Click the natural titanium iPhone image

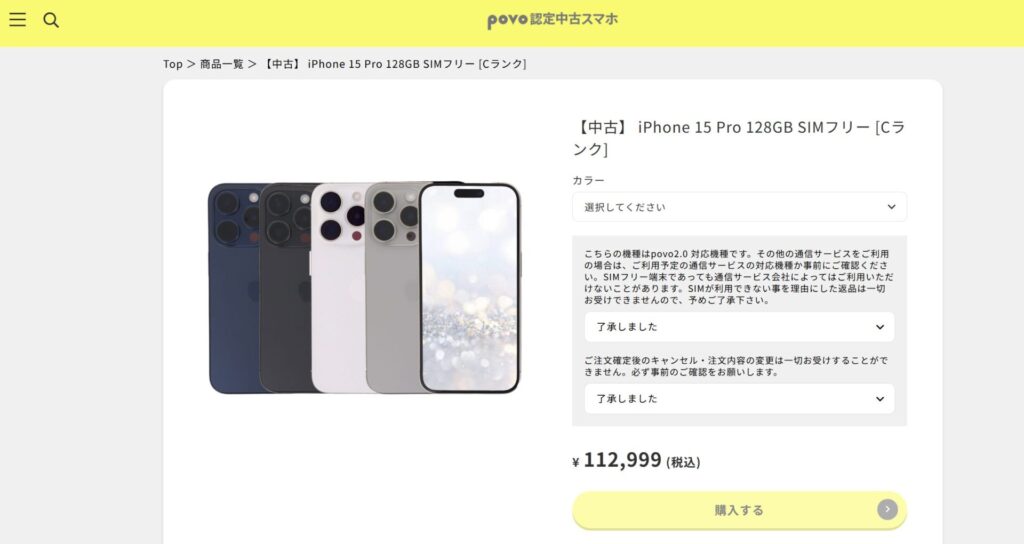(x=392, y=288)
